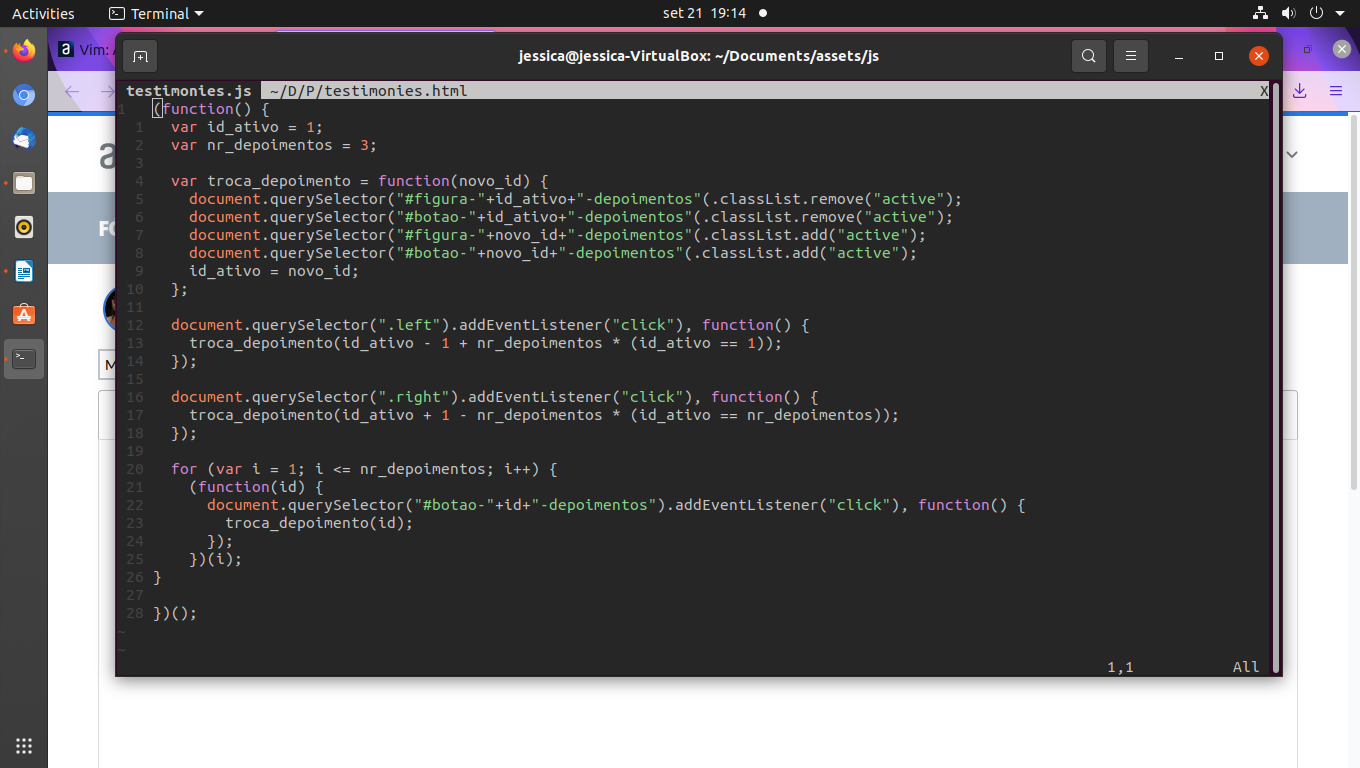Expand the chevron in the browser page
The image size is (1360, 768).
1292,155
